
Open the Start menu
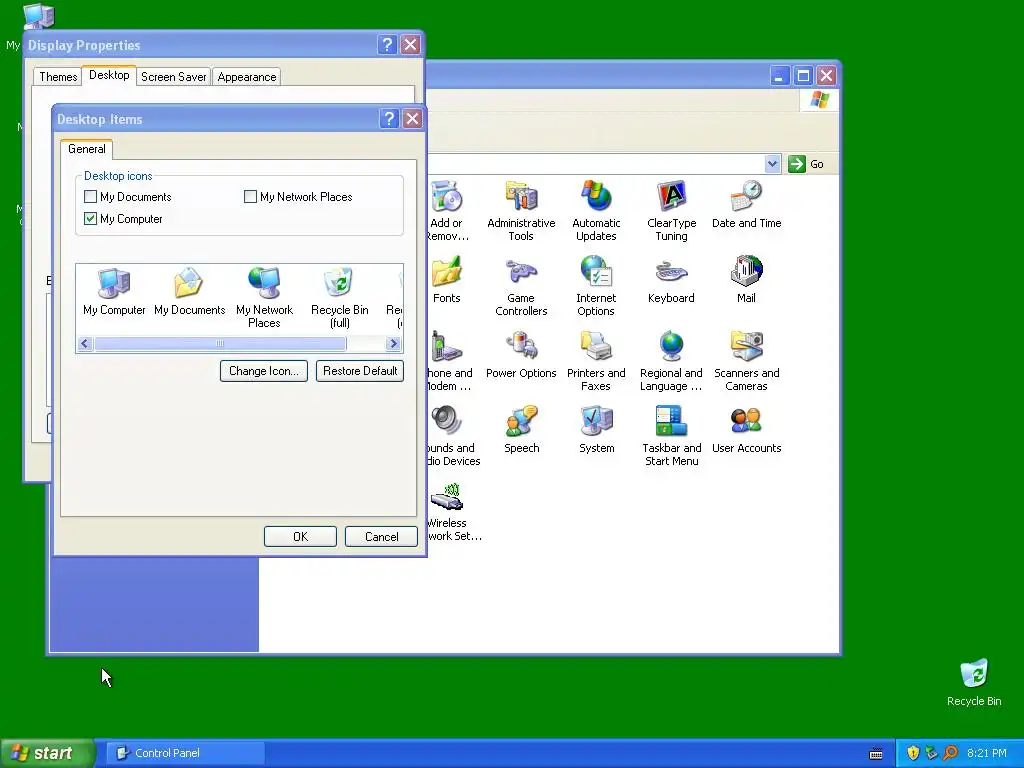tap(47, 753)
